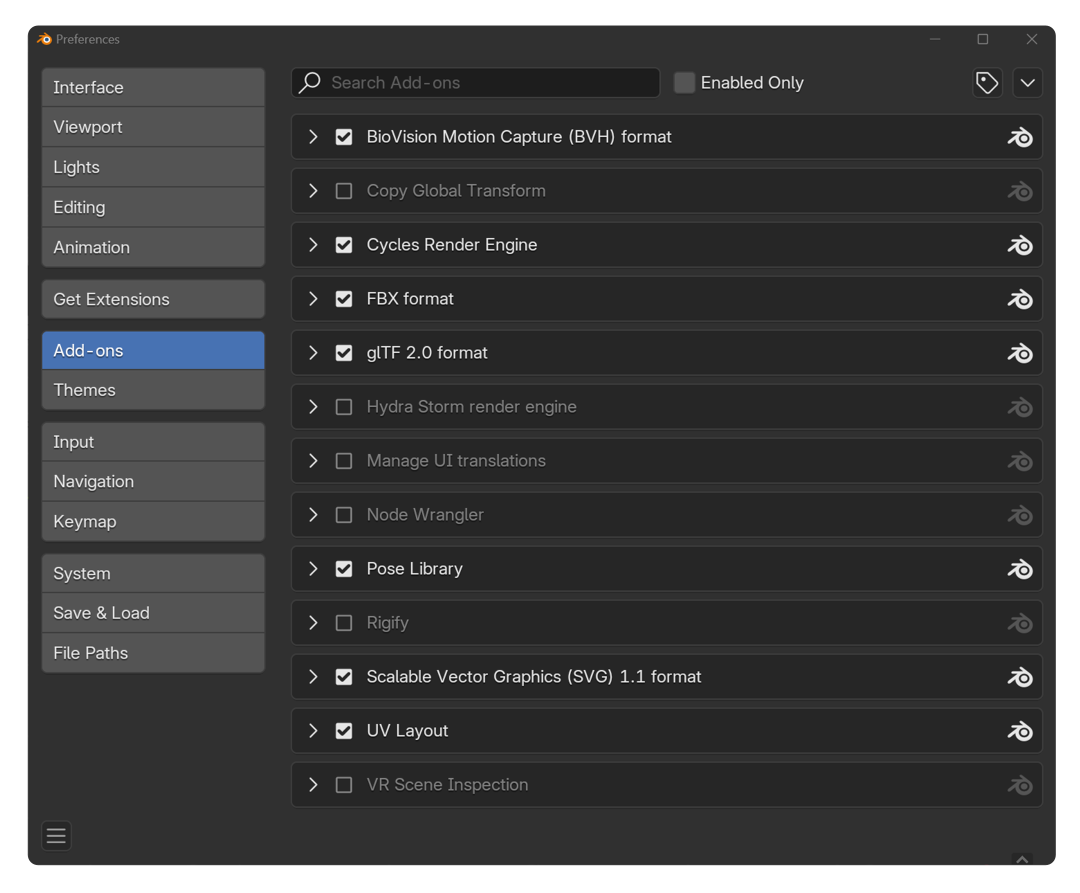Uncheck Scalable Vector Graphics add-on
The width and height of the screenshot is (1080, 893).
pyautogui.click(x=344, y=677)
